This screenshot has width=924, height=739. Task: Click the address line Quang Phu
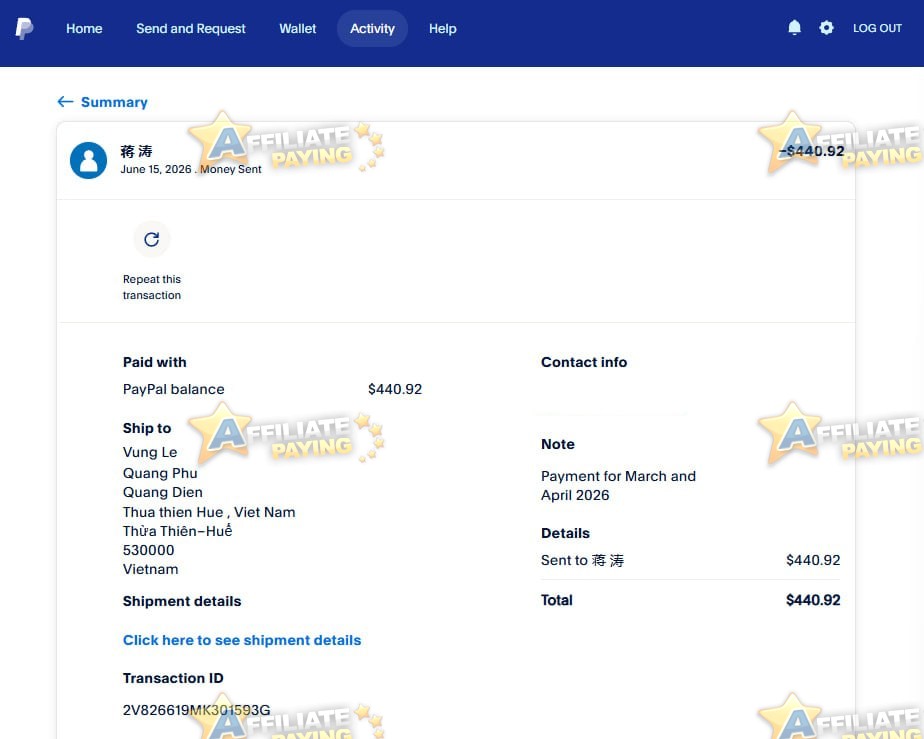(x=160, y=473)
